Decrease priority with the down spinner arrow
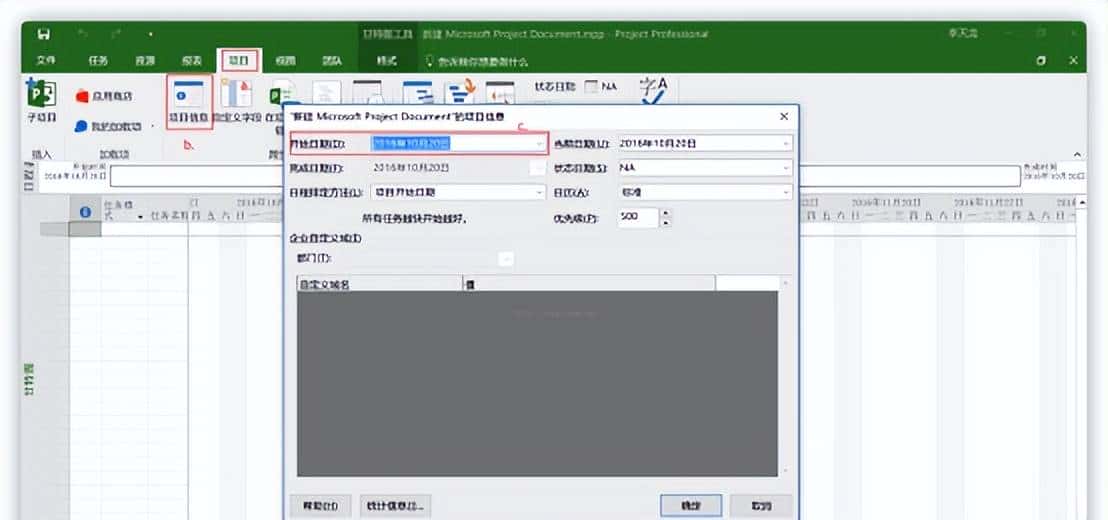The width and height of the screenshot is (1108, 520). (666, 223)
